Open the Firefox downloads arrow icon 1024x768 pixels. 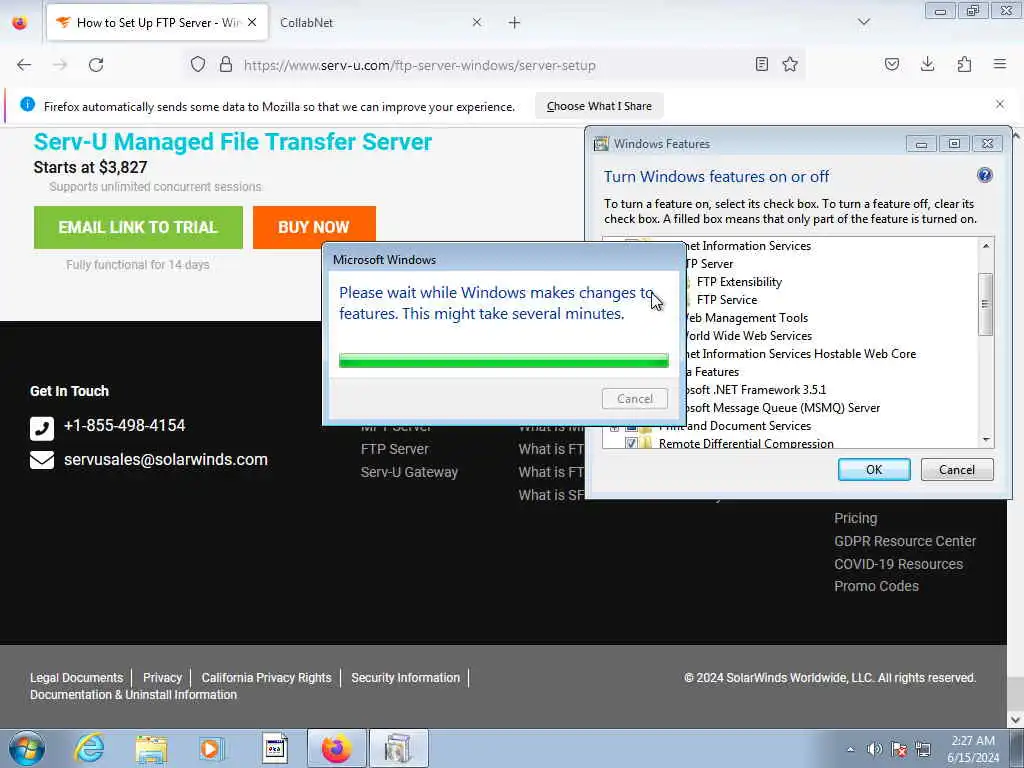coord(927,64)
